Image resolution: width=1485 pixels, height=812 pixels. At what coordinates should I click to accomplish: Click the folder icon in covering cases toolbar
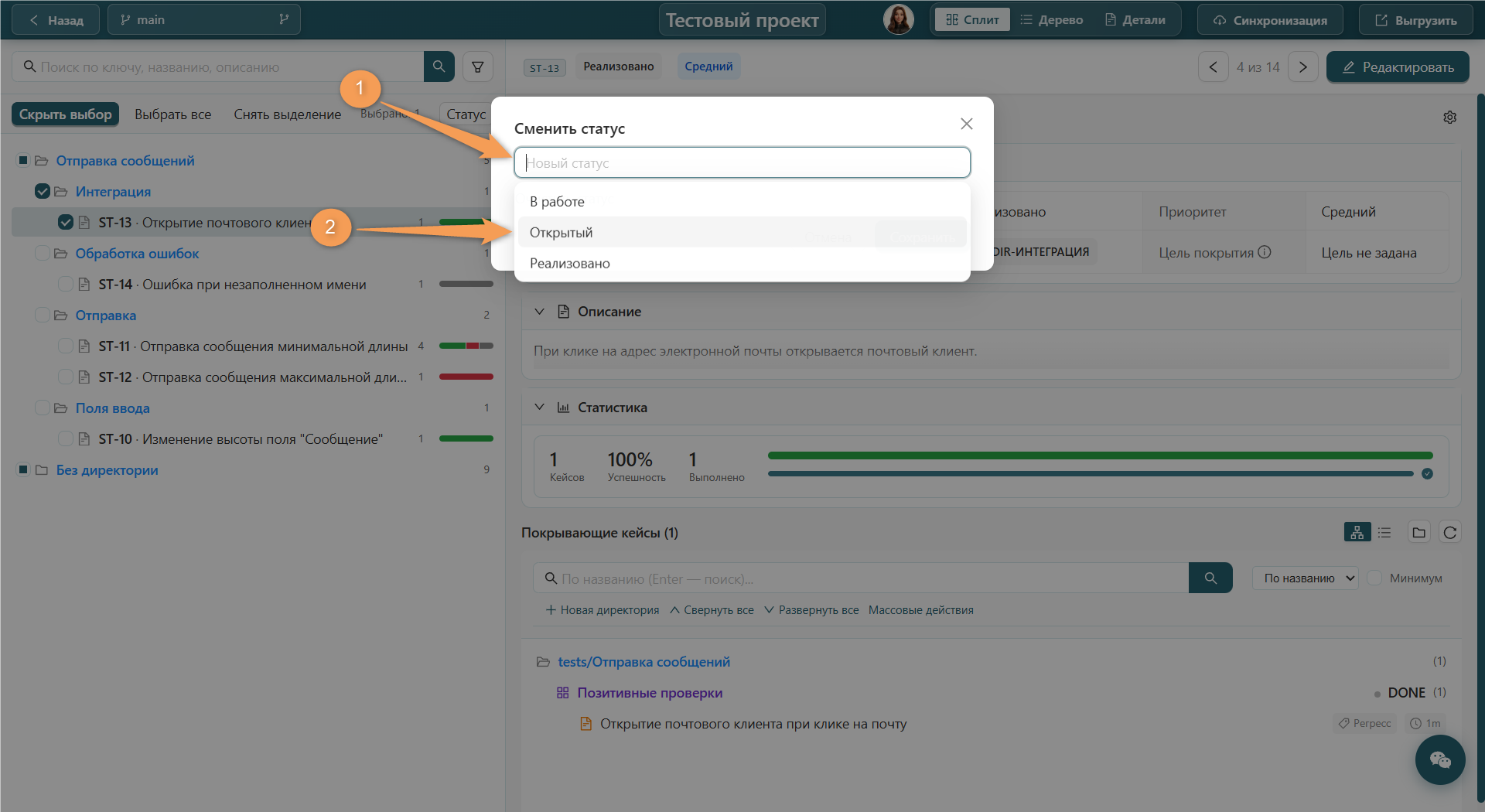pyautogui.click(x=1418, y=532)
